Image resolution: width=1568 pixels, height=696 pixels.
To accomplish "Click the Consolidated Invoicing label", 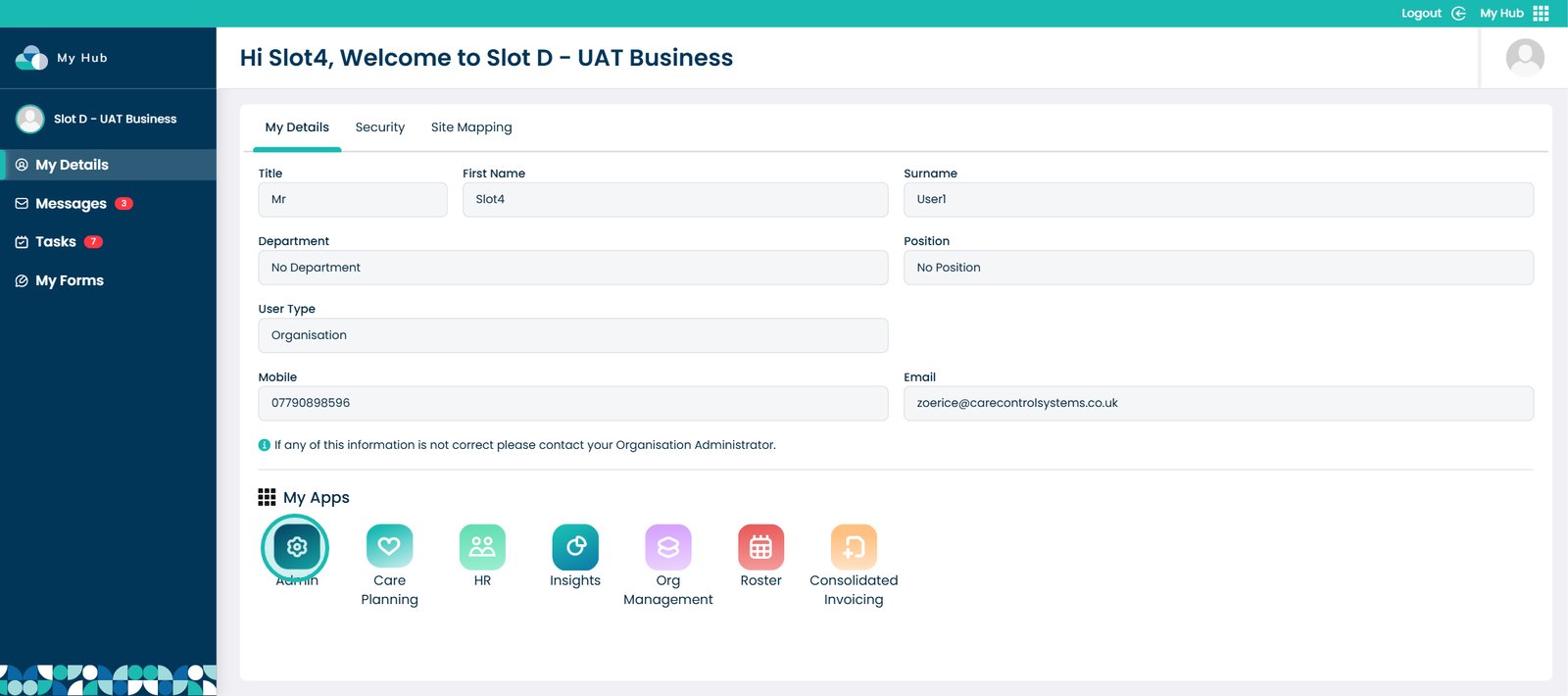I will tap(854, 590).
